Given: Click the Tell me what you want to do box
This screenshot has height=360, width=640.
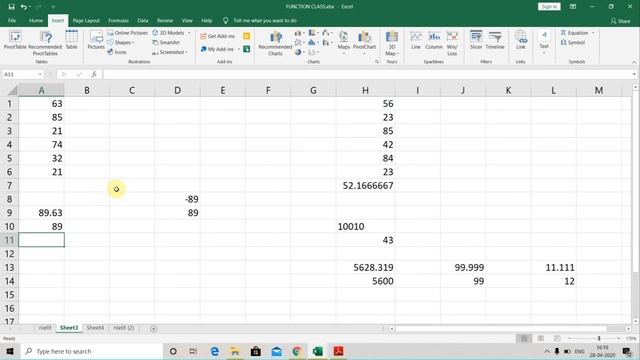Looking at the screenshot, I should click(x=264, y=20).
